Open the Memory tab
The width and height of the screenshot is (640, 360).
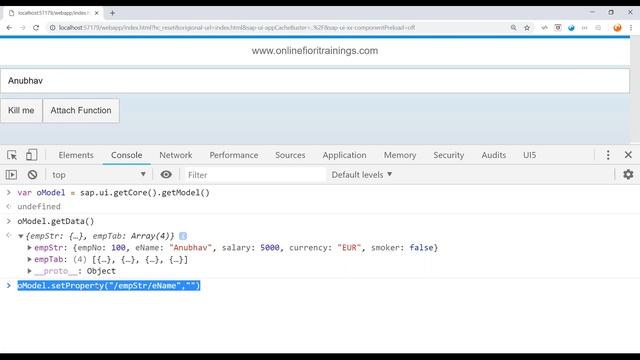[x=400, y=155]
